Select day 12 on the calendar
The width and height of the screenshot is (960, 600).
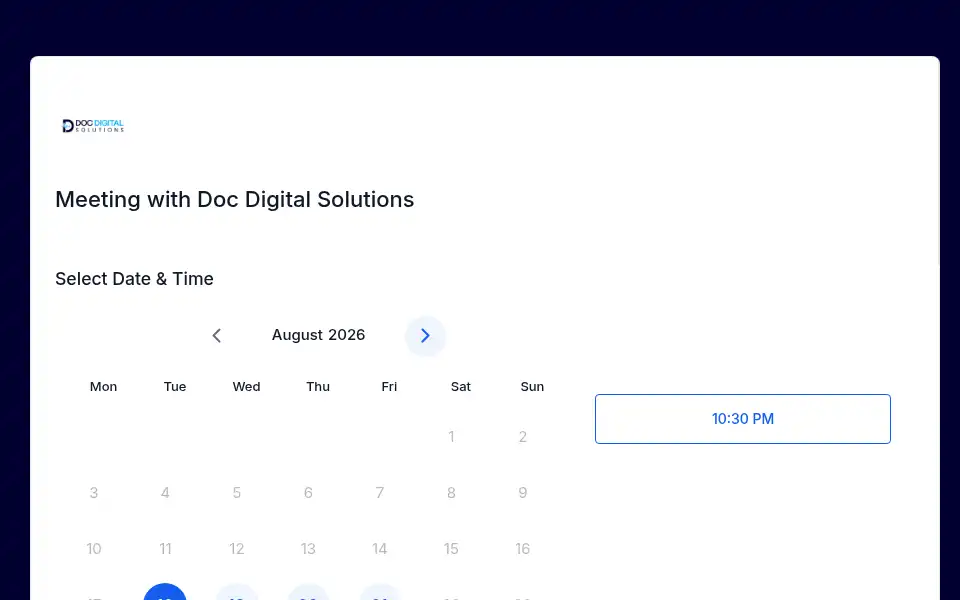click(236, 549)
